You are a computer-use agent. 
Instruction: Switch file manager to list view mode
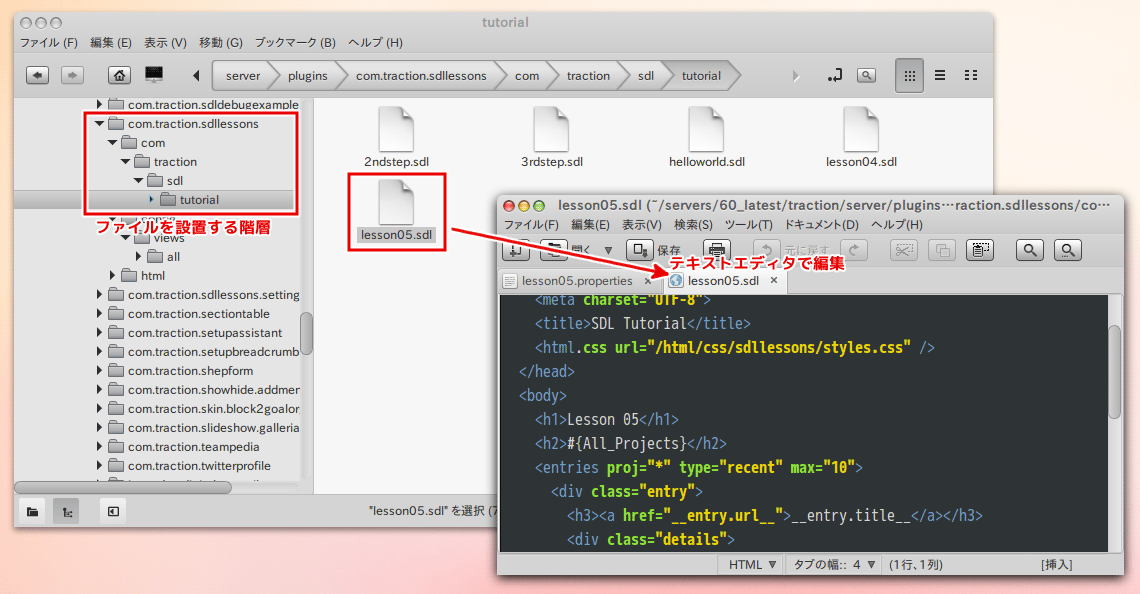point(940,75)
